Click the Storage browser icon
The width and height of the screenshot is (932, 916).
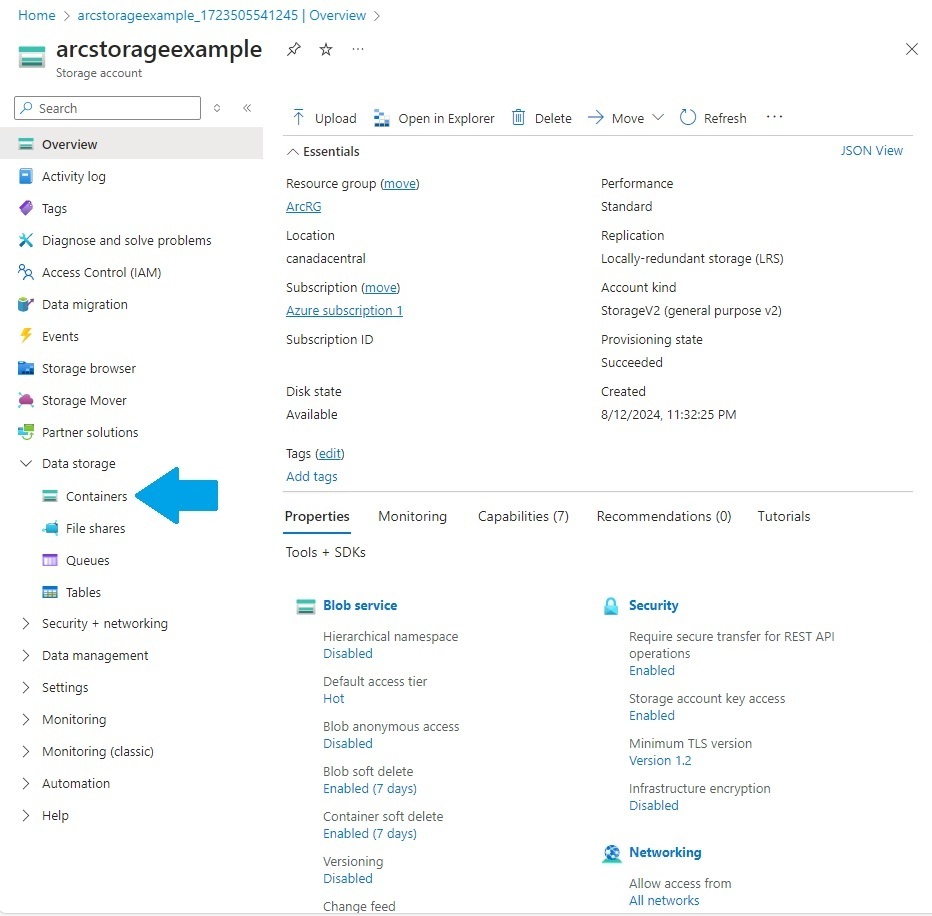click(x=26, y=369)
